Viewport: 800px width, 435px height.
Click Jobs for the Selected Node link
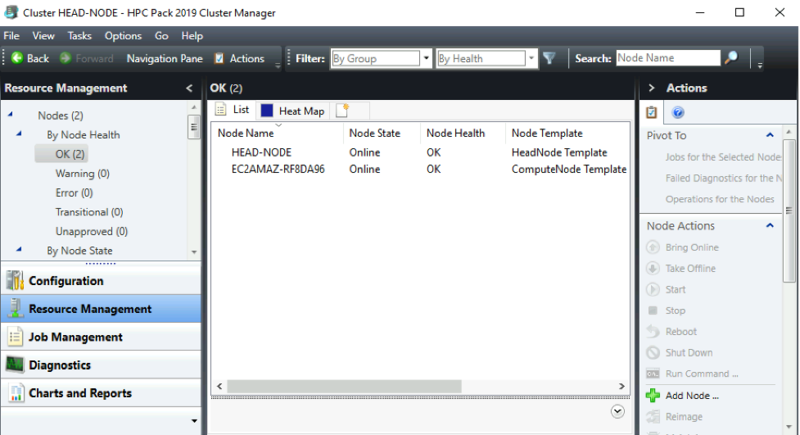coord(723,157)
